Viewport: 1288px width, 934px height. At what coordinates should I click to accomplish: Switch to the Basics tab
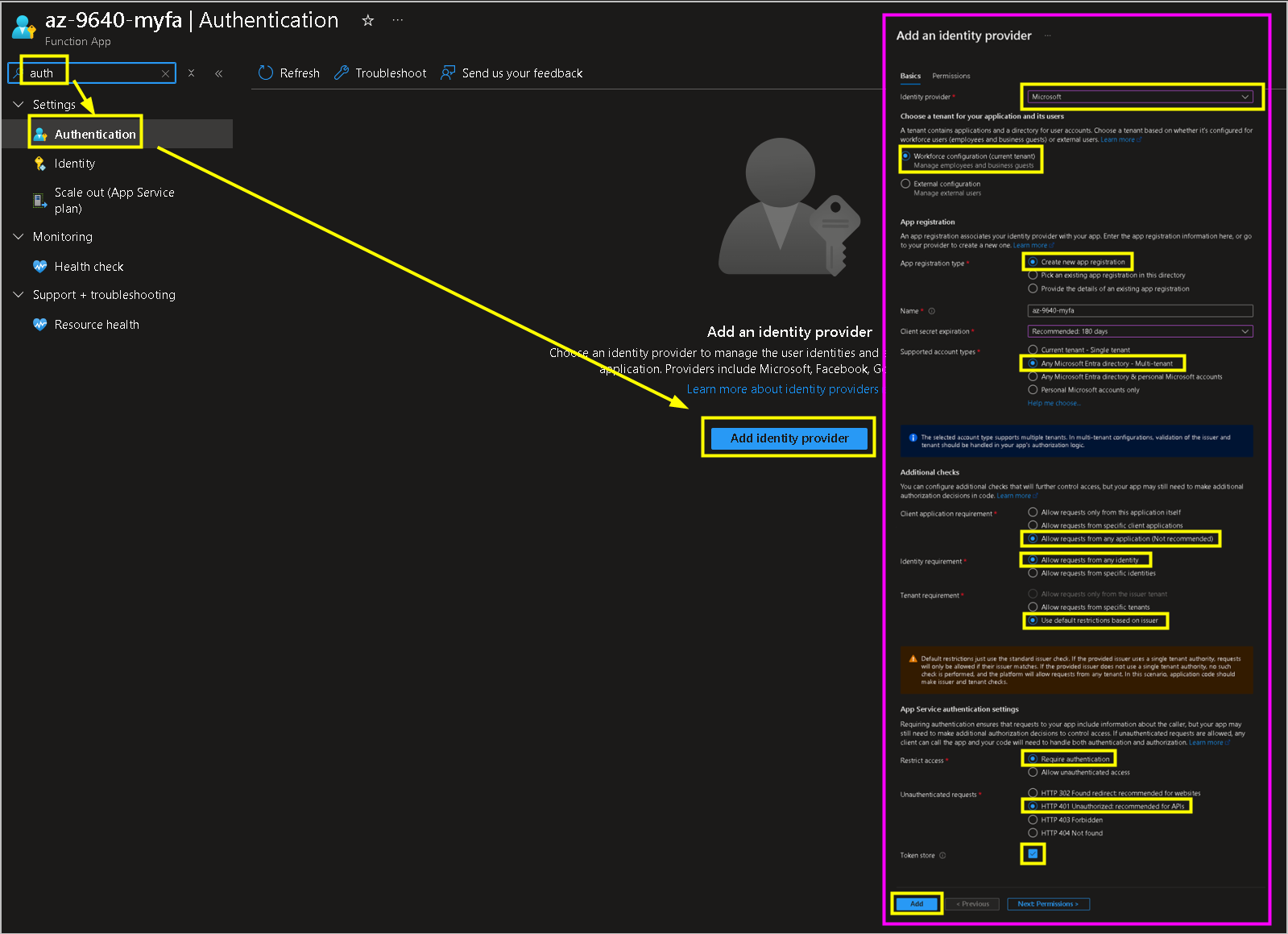point(910,76)
